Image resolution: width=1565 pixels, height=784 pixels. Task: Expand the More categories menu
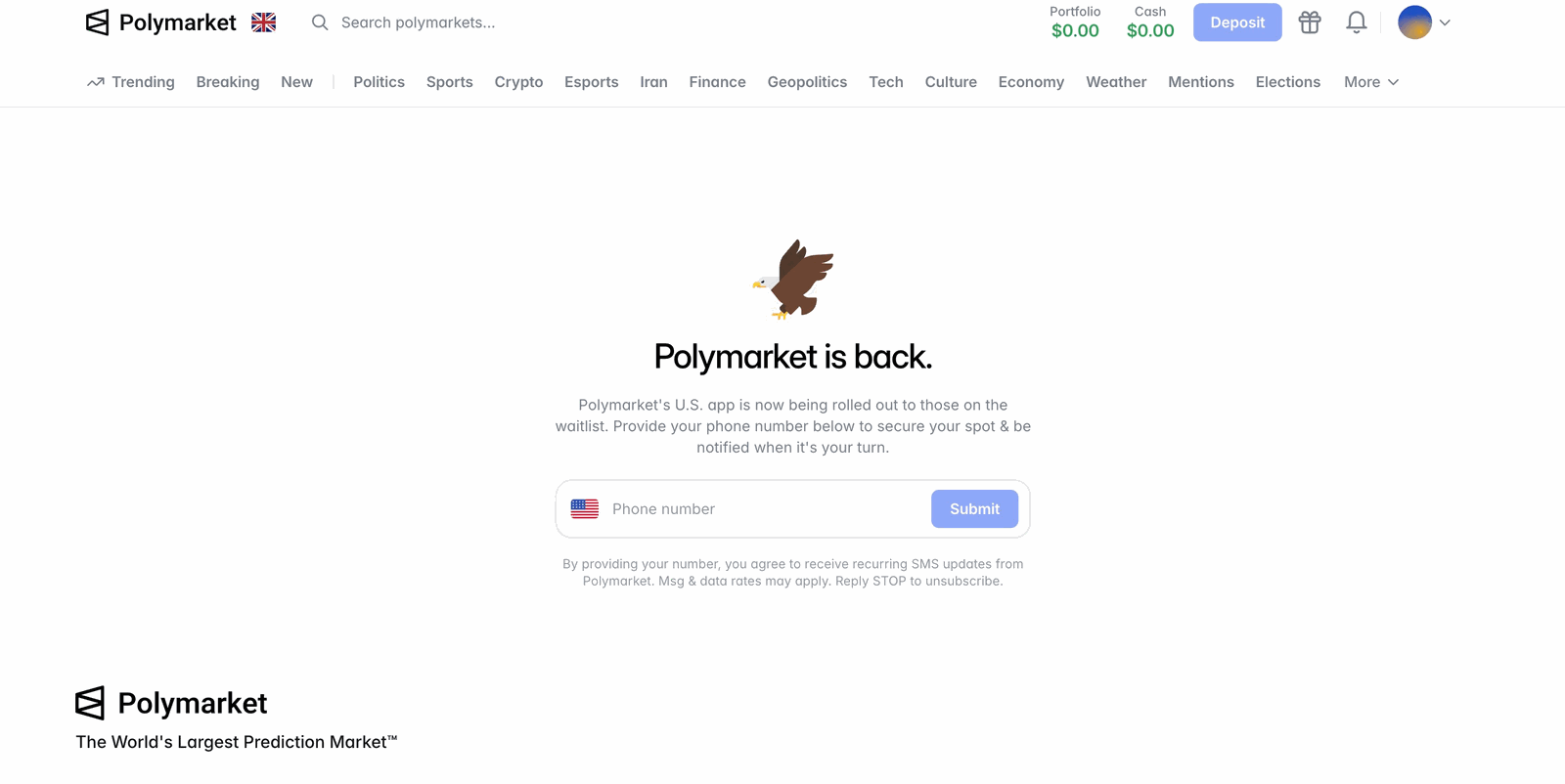coord(1370,82)
